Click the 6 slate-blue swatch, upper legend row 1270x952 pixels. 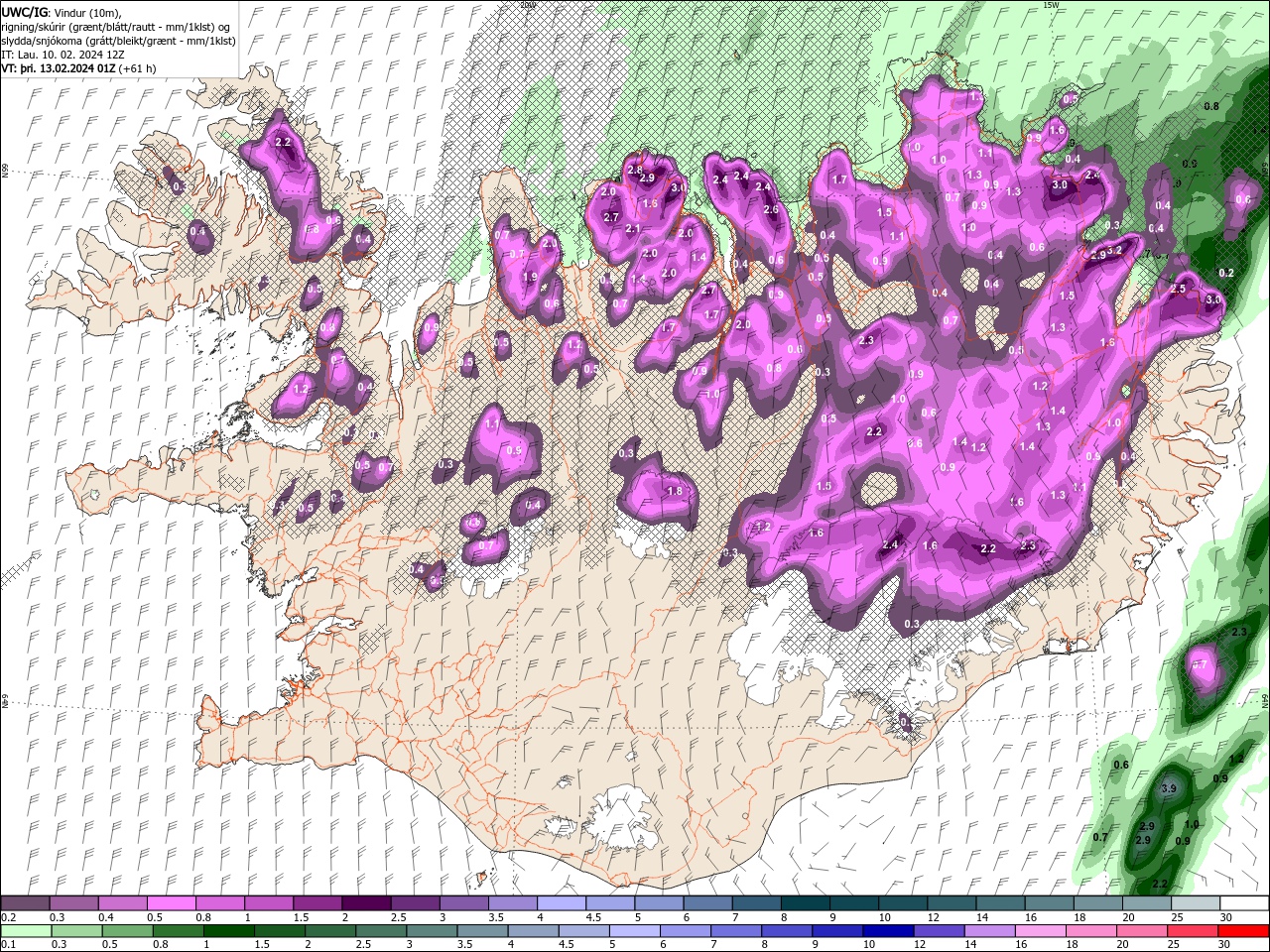pos(708,903)
